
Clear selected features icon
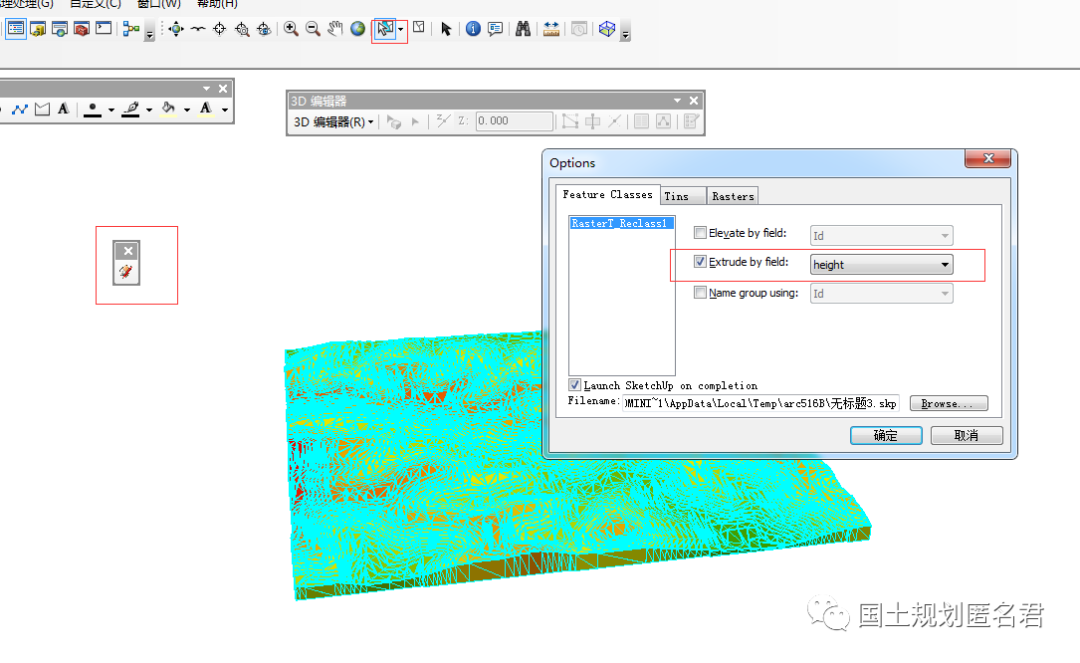418,28
